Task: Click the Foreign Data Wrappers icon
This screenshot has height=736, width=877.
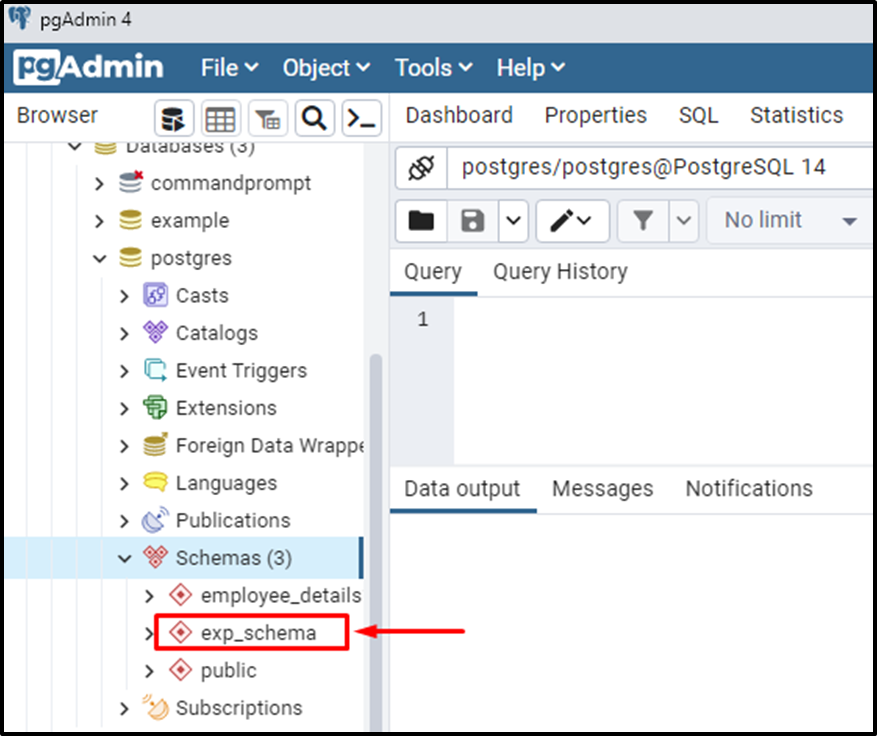Action: coord(155,445)
